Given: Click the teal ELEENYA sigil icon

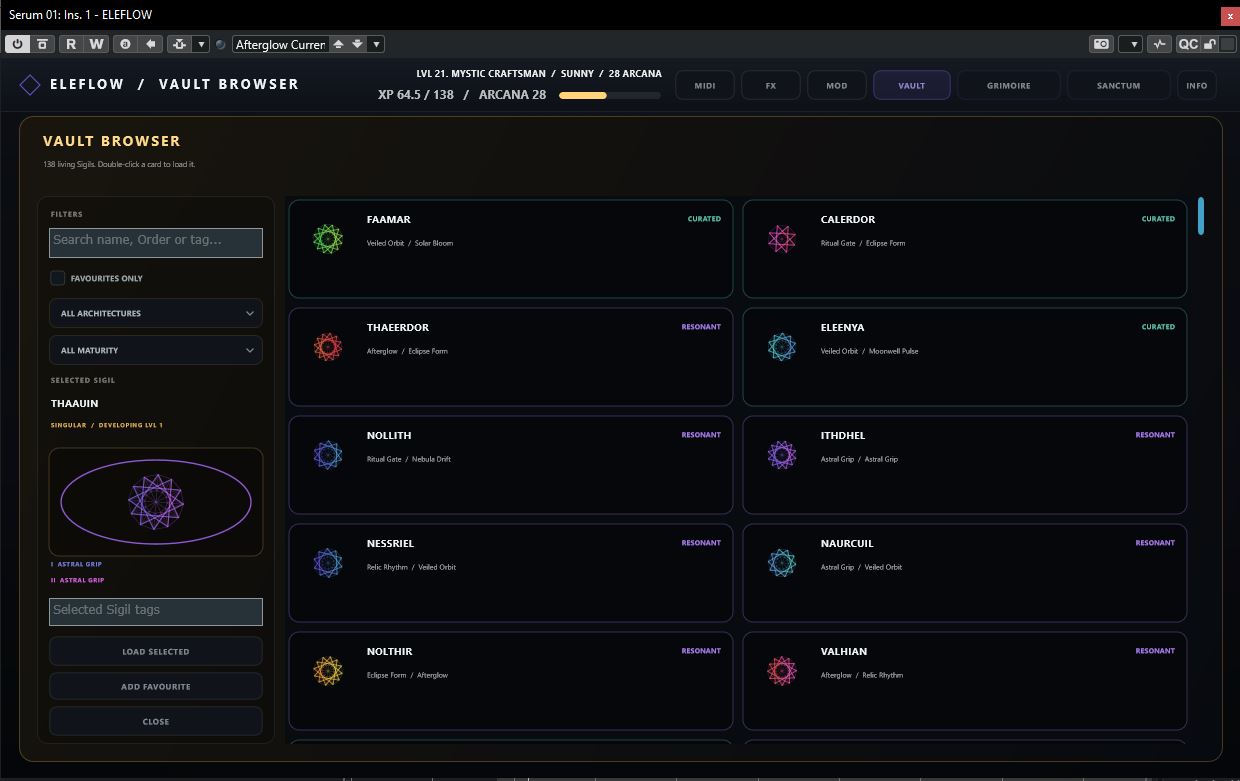Looking at the screenshot, I should pos(782,346).
